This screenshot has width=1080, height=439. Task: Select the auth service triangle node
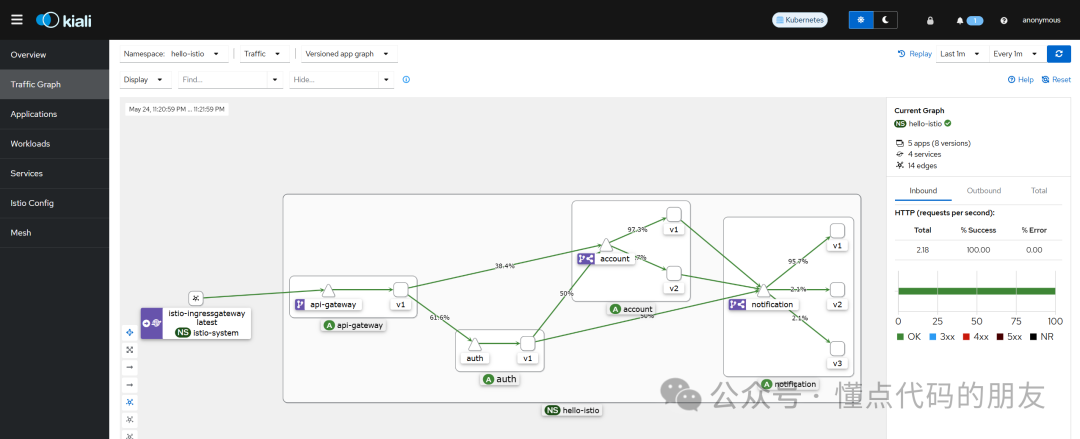tap(474, 343)
